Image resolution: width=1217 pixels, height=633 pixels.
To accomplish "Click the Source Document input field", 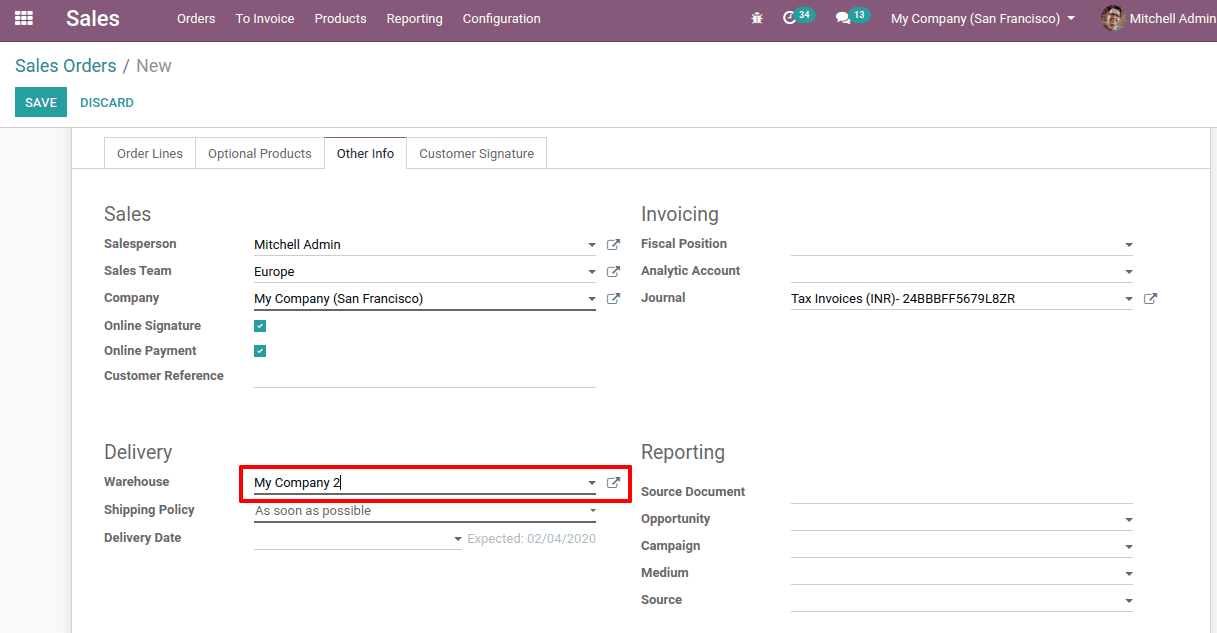I will (961, 492).
